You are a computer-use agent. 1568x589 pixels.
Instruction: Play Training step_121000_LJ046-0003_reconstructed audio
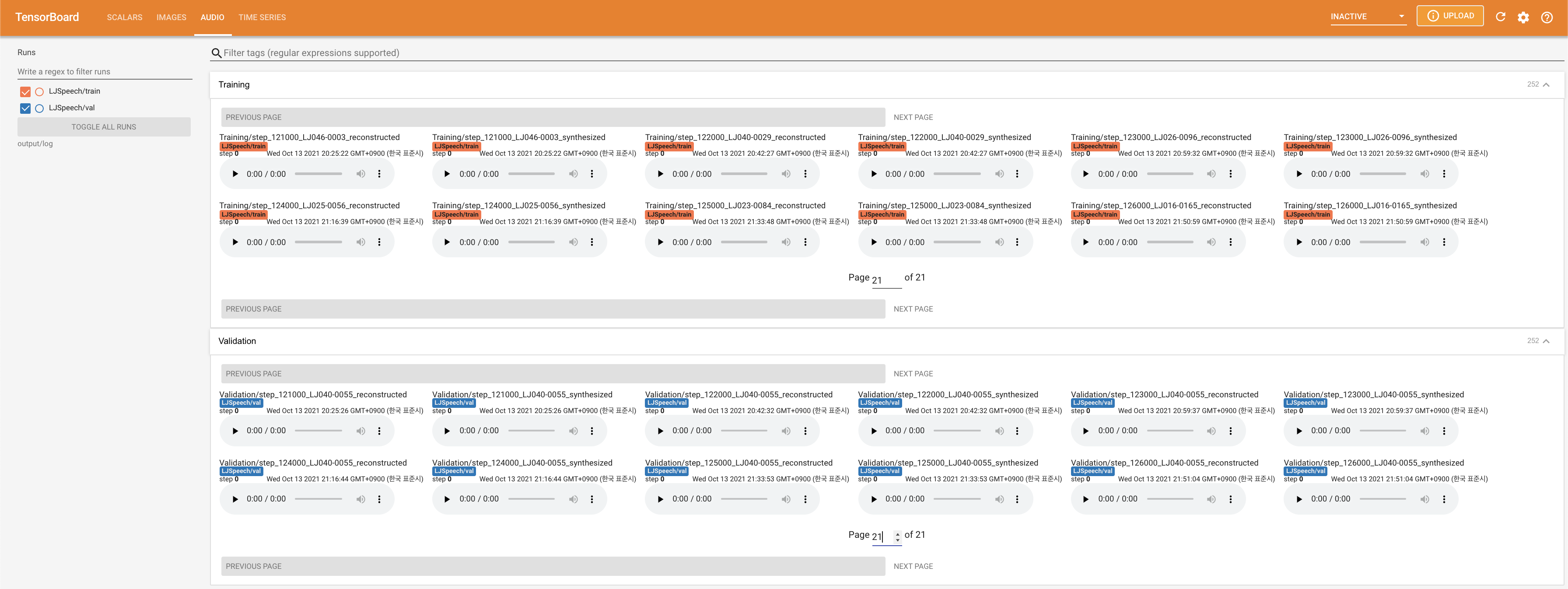235,174
